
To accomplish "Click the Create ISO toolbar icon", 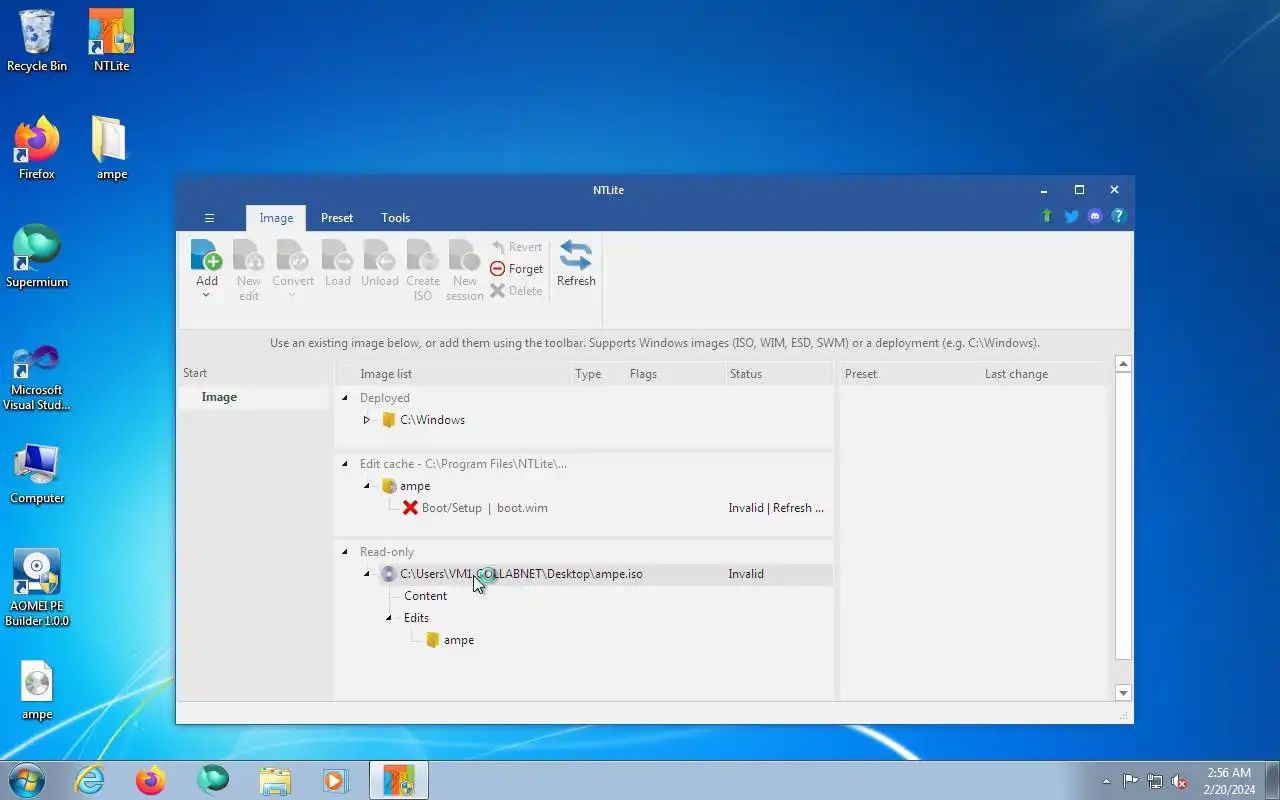I will [422, 255].
